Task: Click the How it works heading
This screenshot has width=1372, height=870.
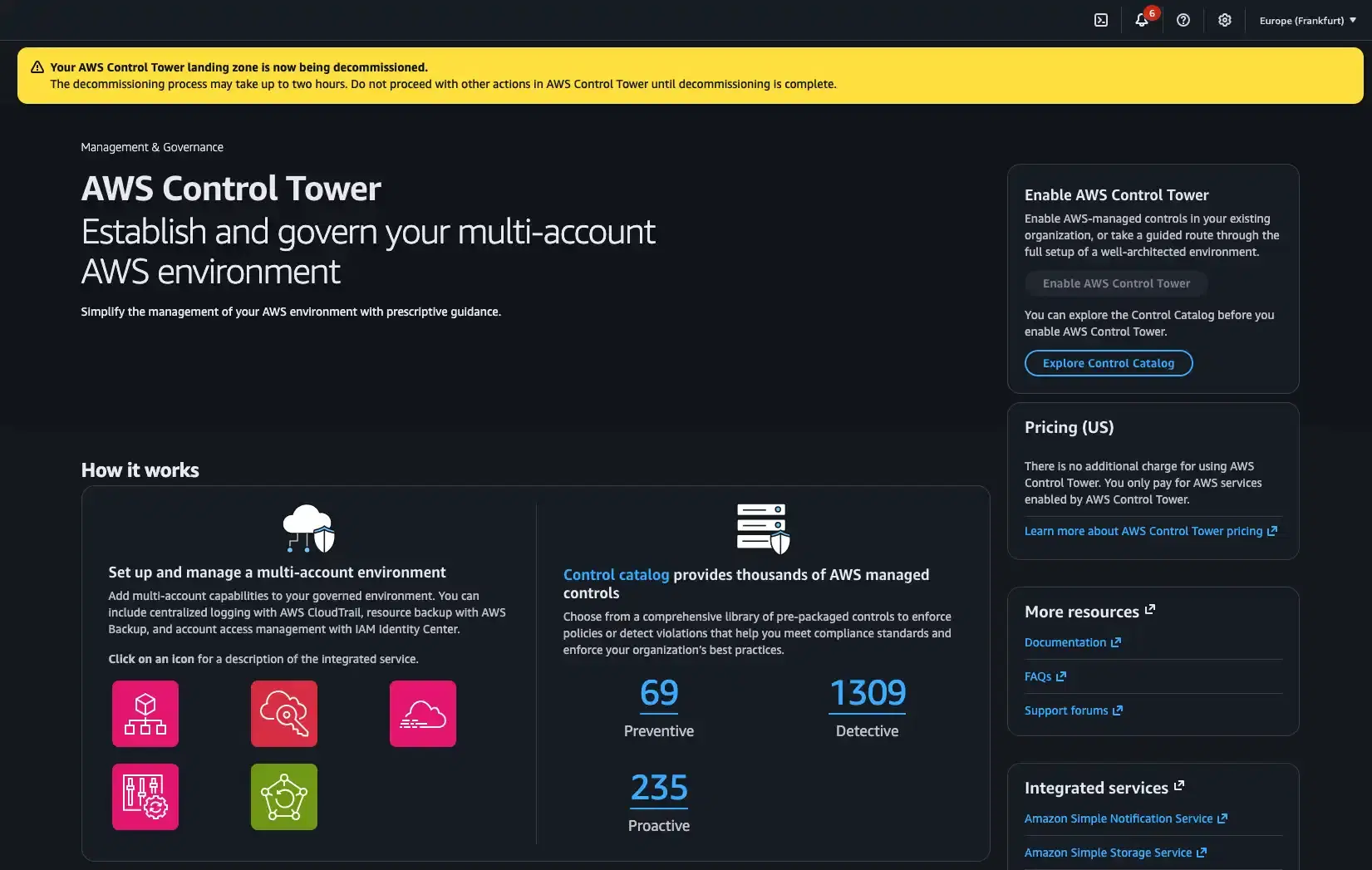Action: (x=140, y=470)
